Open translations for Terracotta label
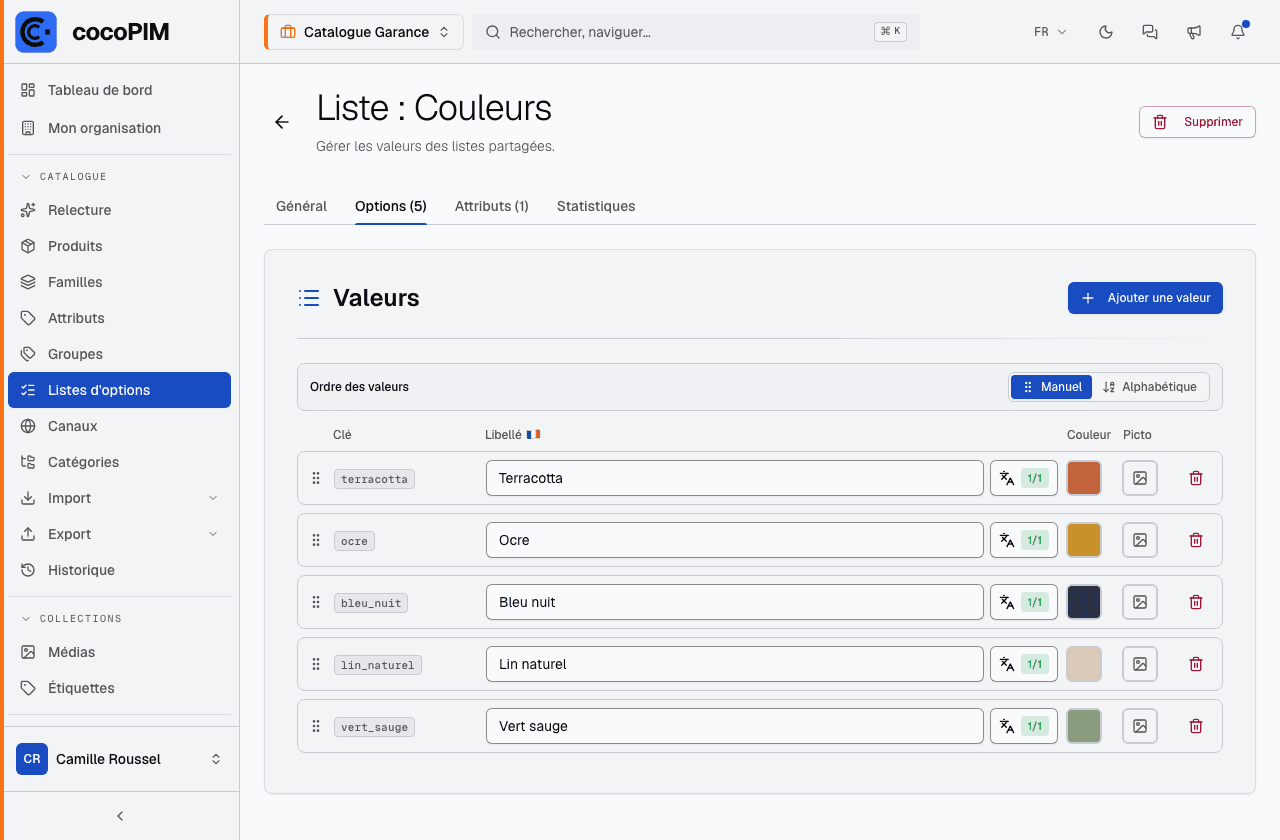The width and height of the screenshot is (1280, 840). coord(1024,478)
